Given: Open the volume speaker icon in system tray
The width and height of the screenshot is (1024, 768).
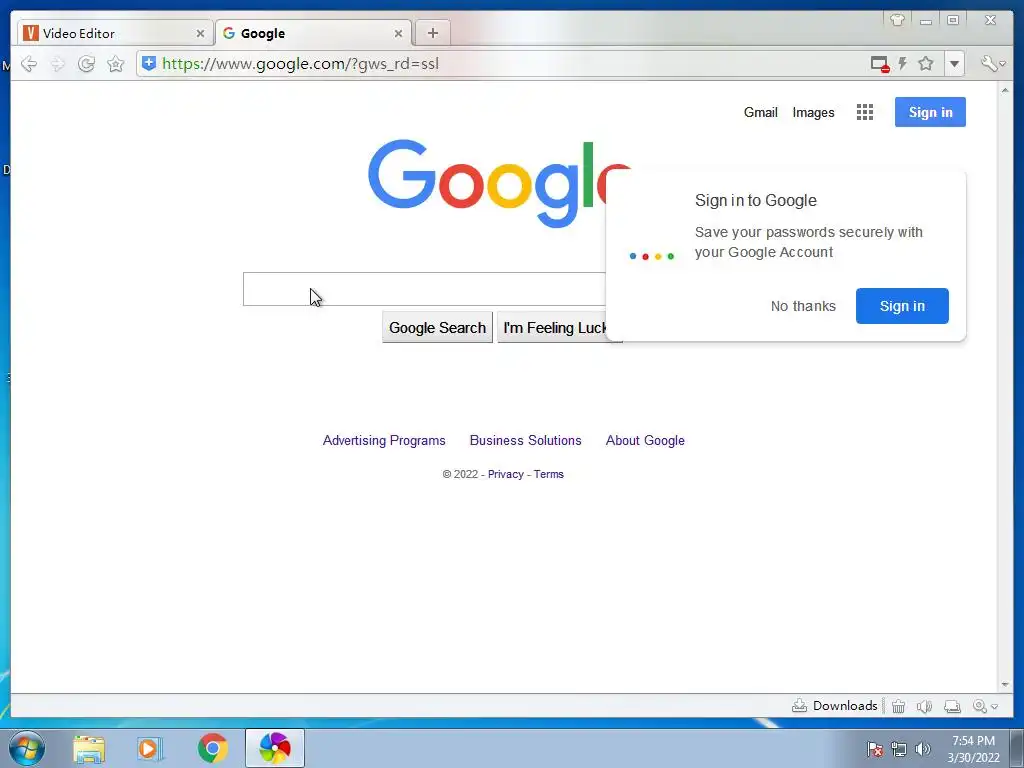Looking at the screenshot, I should [922, 749].
